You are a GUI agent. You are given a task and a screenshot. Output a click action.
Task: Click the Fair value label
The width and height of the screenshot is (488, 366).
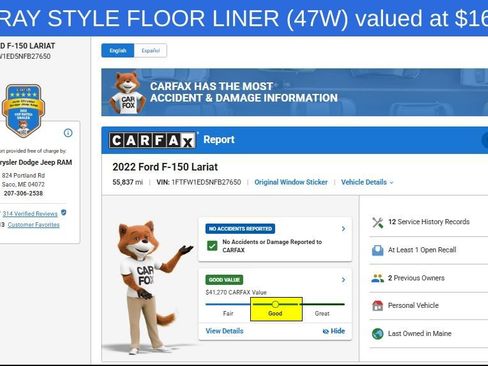[228, 313]
